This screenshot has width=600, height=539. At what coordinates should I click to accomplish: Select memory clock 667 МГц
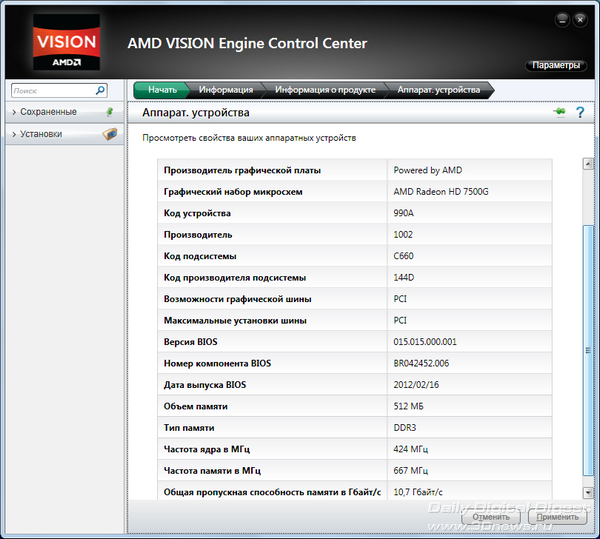411,471
